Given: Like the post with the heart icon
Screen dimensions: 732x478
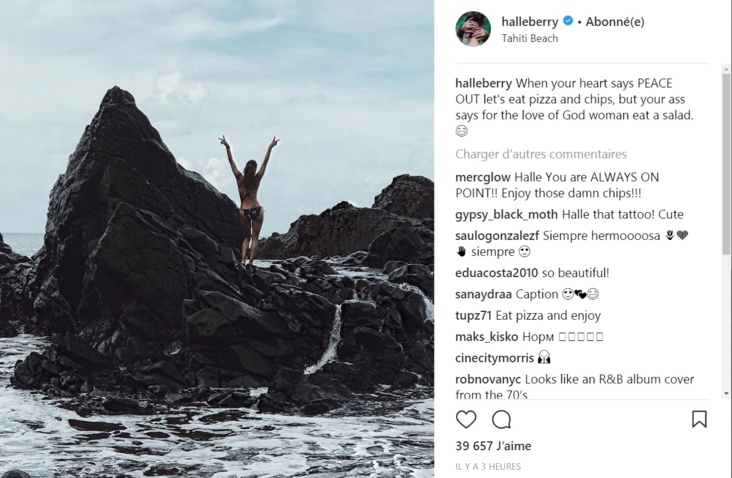Looking at the screenshot, I should coord(466,419).
